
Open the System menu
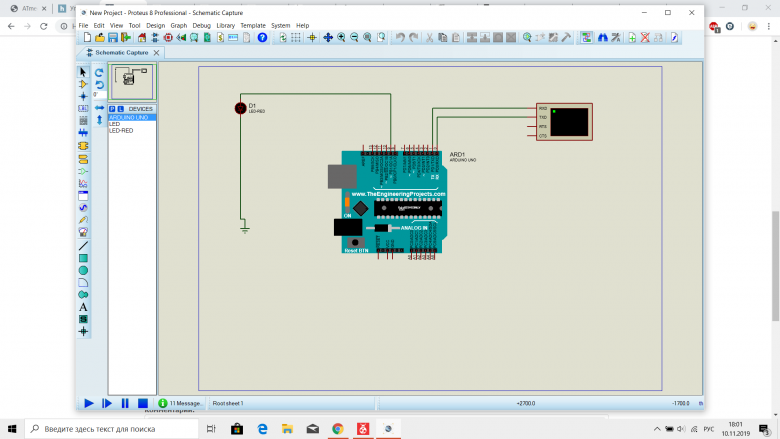pyautogui.click(x=281, y=25)
